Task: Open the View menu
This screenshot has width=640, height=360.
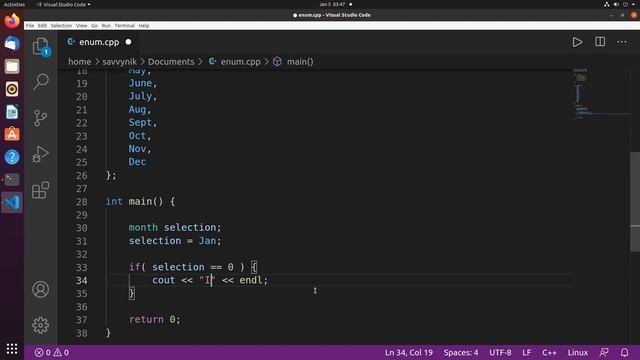Action: (x=82, y=25)
